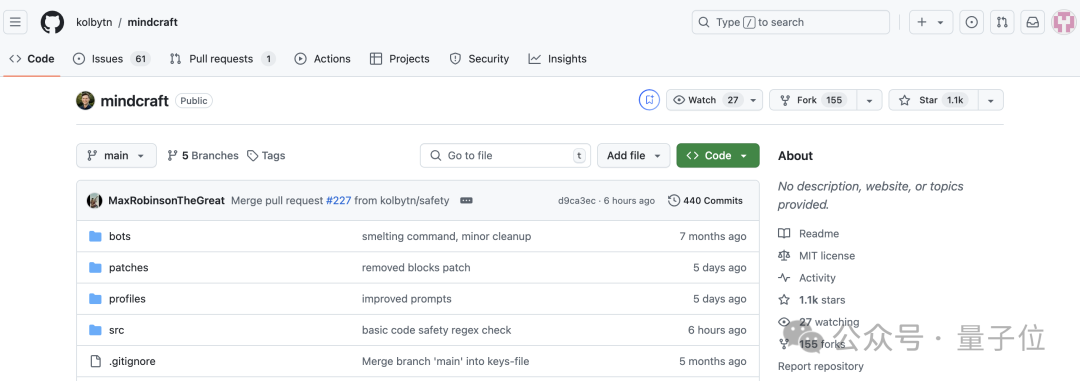Open the issues icon in the header
This screenshot has height=381, width=1080.
971,22
